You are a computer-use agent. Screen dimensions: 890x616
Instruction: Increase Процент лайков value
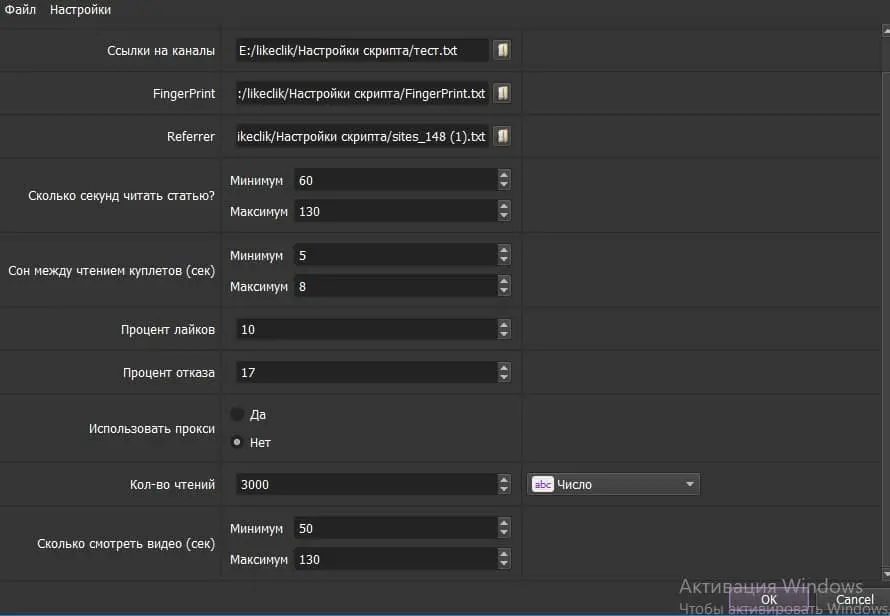click(504, 324)
